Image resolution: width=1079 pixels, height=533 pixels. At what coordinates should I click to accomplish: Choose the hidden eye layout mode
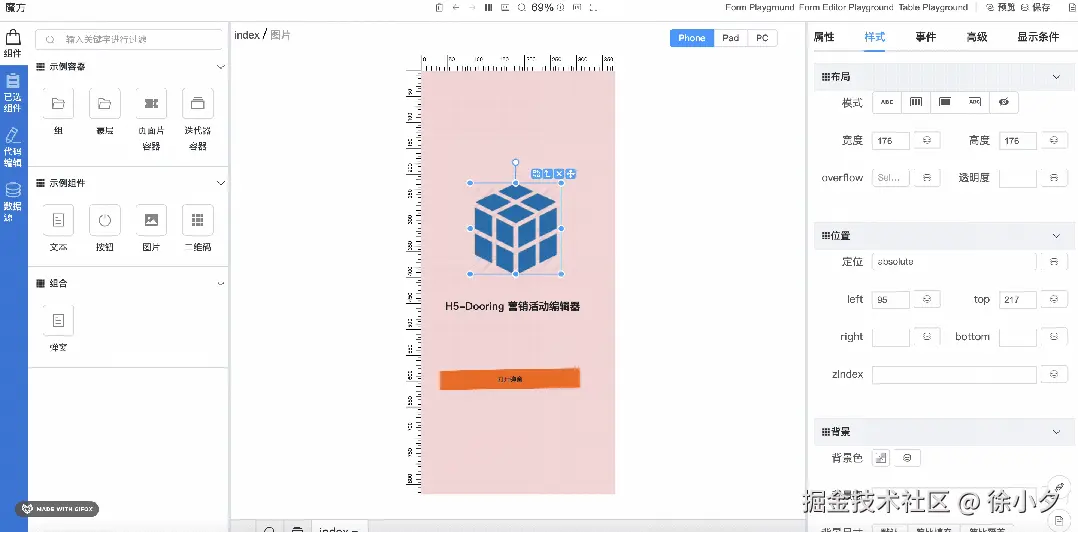[1004, 102]
